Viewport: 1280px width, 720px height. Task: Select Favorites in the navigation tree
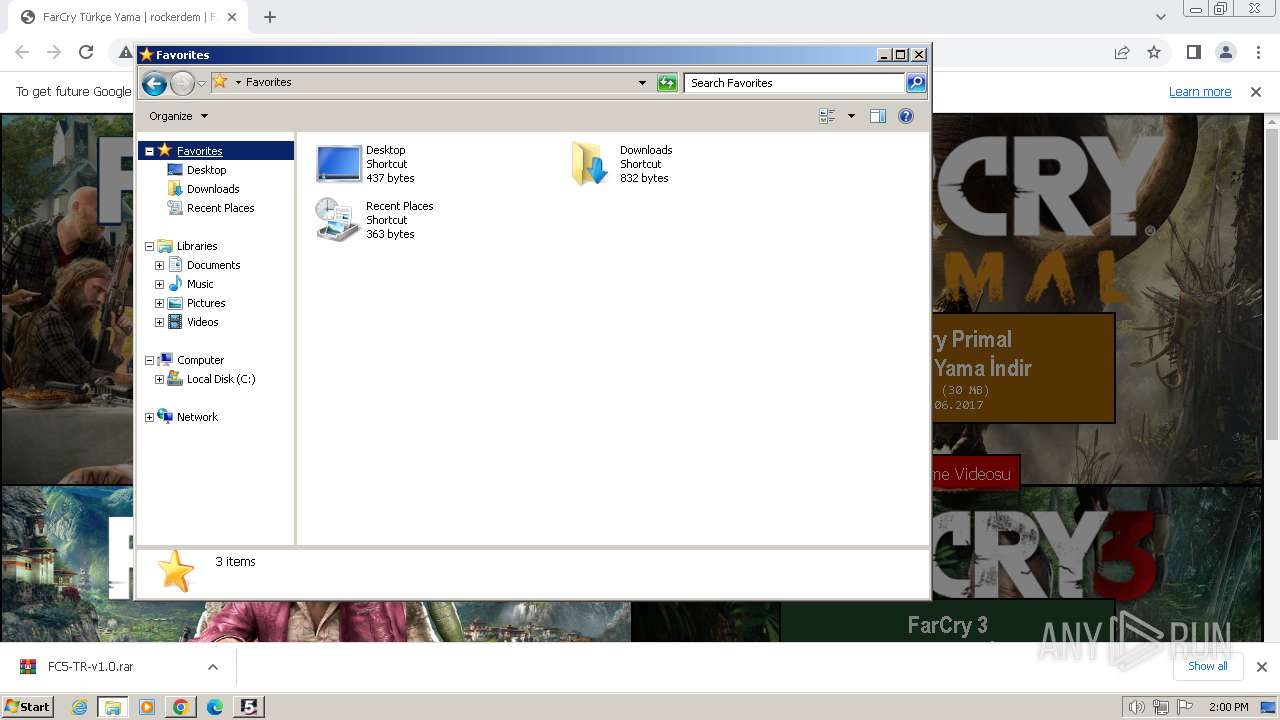[200, 151]
